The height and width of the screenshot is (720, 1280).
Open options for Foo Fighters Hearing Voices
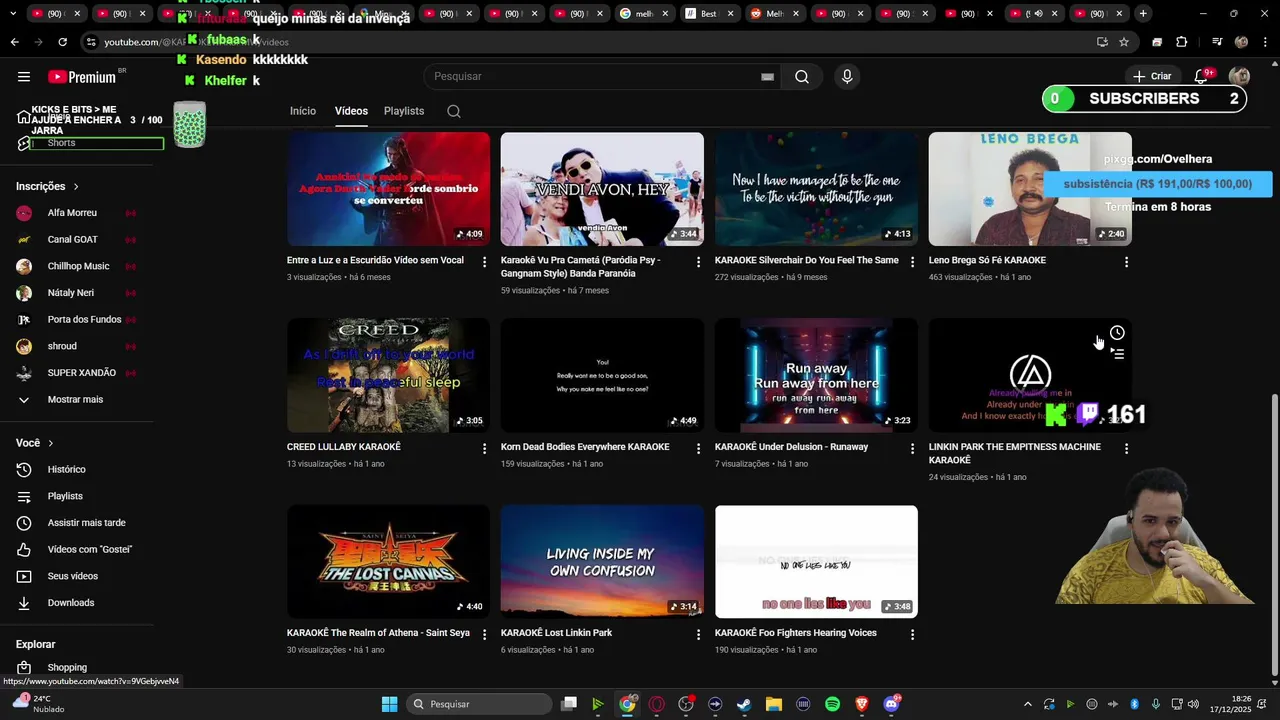pyautogui.click(x=912, y=635)
